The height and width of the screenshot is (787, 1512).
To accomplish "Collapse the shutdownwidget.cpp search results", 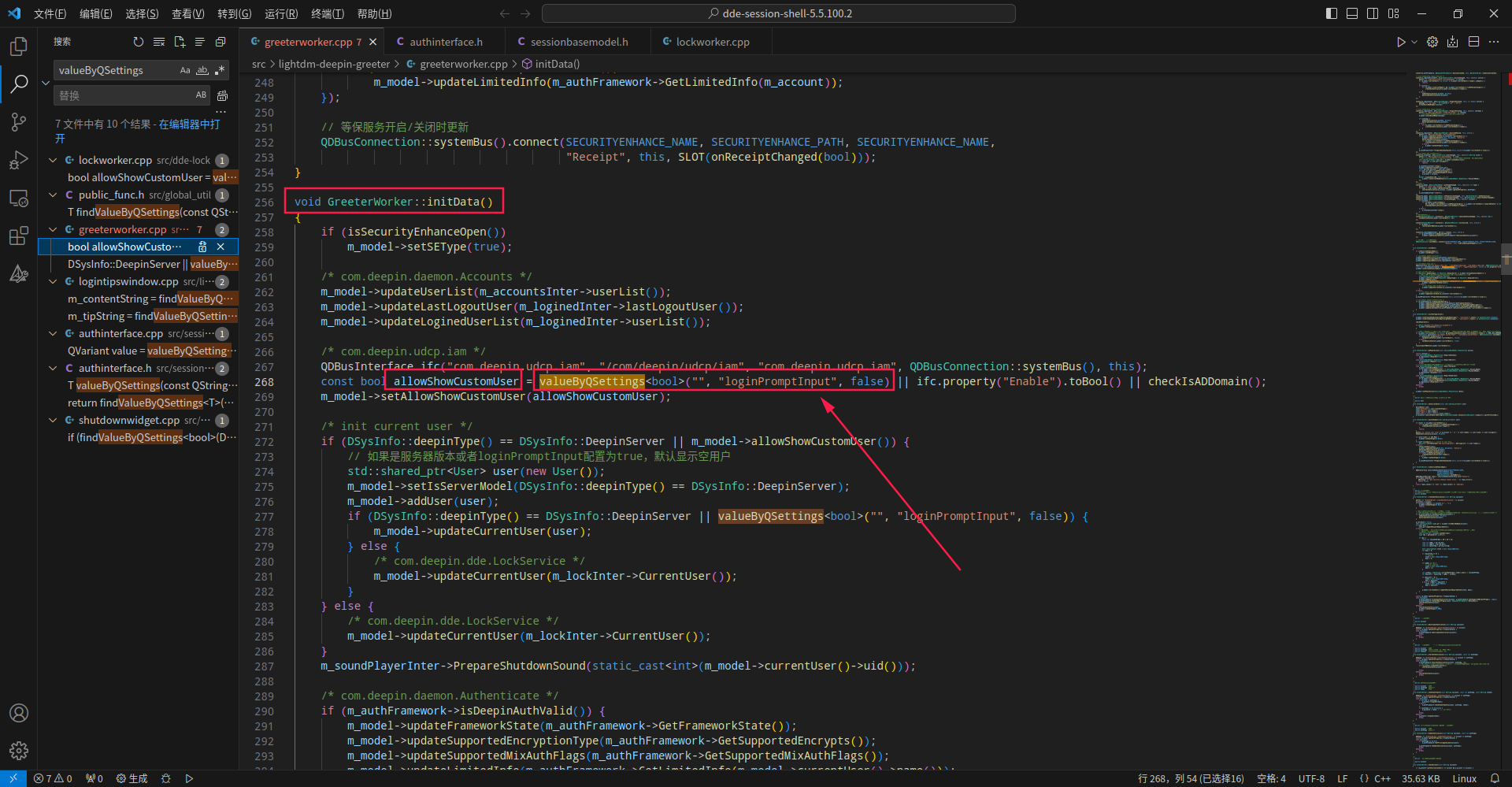I will [x=53, y=420].
